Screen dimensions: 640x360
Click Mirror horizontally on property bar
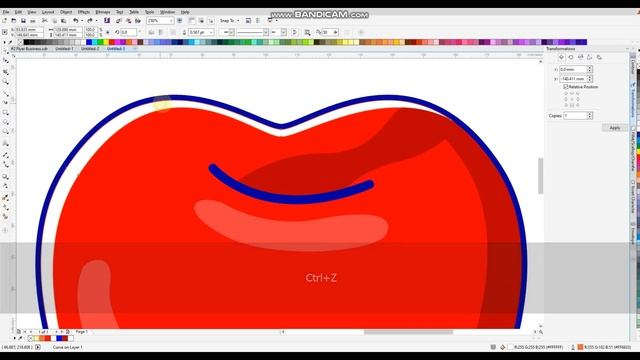point(151,32)
